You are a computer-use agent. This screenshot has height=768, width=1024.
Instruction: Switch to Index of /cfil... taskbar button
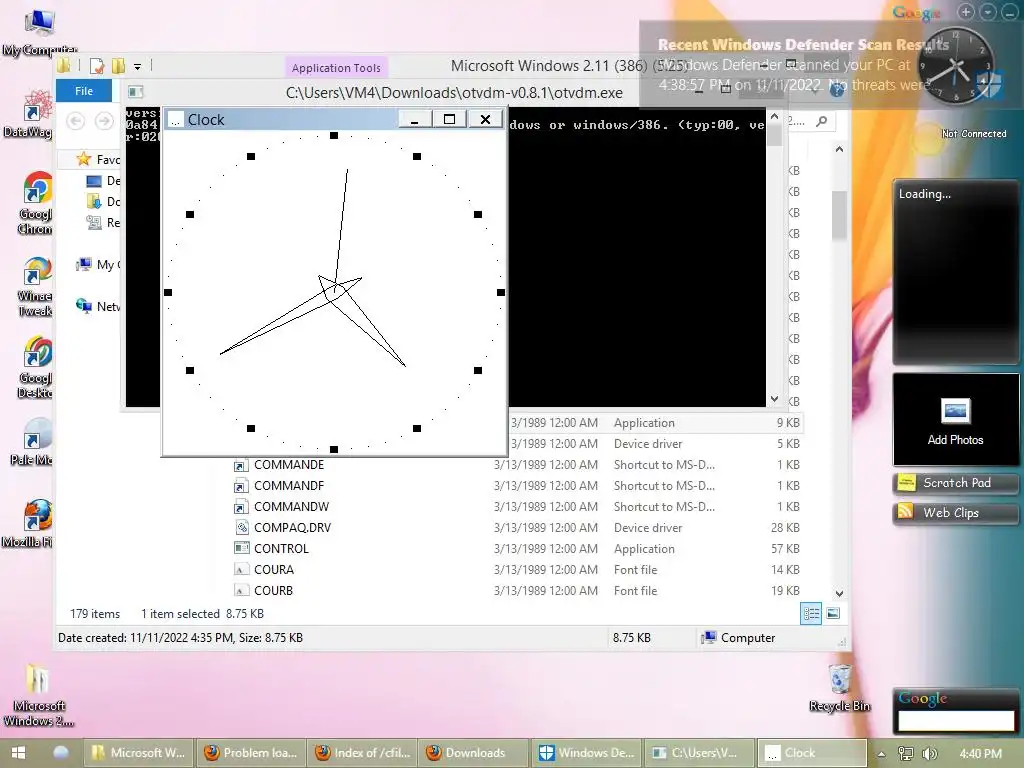pyautogui.click(x=363, y=753)
